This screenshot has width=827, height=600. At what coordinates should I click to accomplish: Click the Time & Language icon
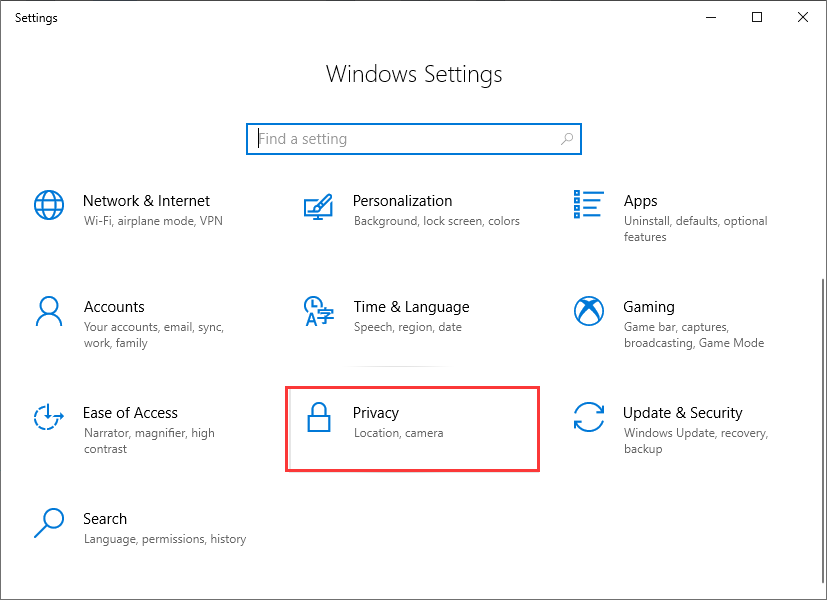319,311
